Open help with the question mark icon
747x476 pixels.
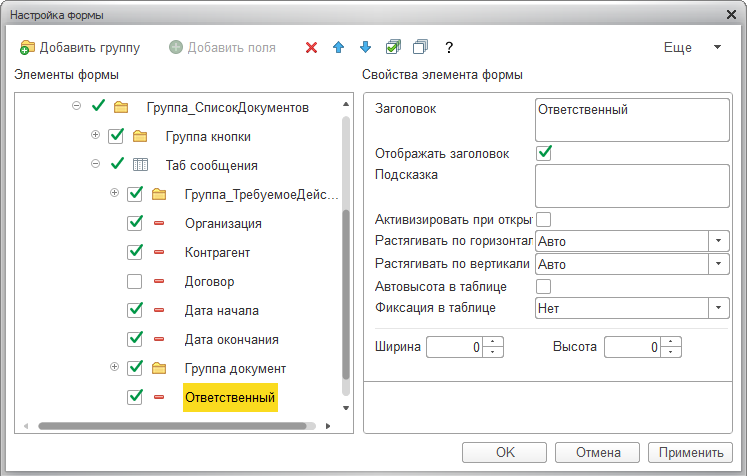pos(449,48)
